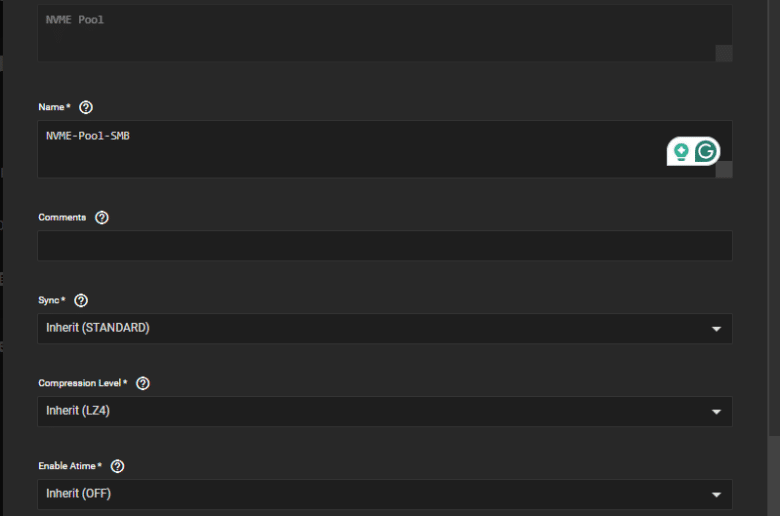The width and height of the screenshot is (780, 516).
Task: Open the Inherit (STANDARD) sync selector
Action: (385, 328)
